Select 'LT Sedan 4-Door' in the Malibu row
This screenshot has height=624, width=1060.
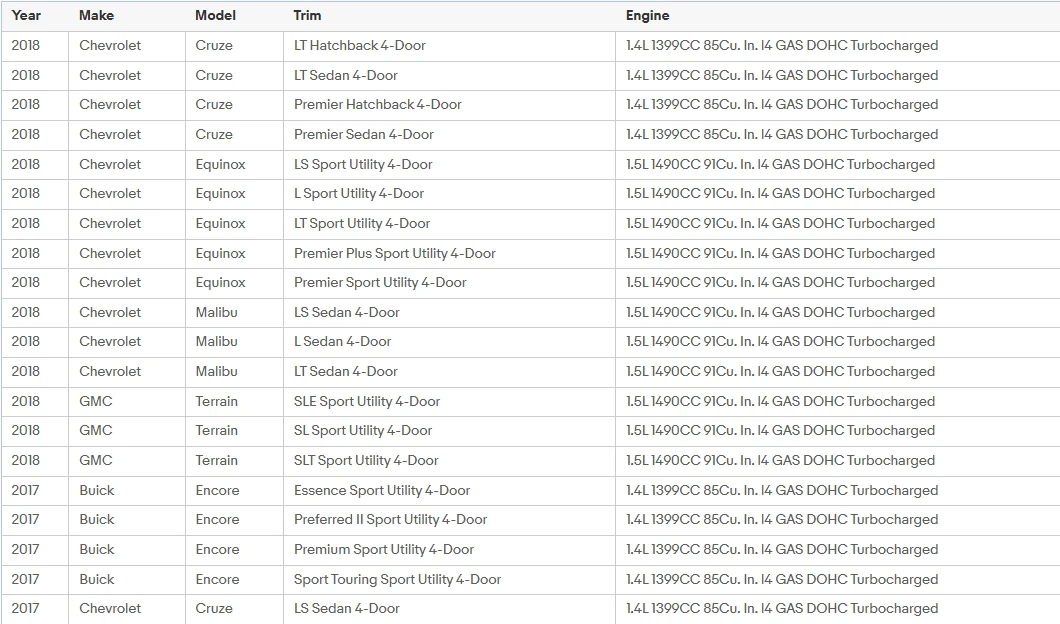point(345,371)
